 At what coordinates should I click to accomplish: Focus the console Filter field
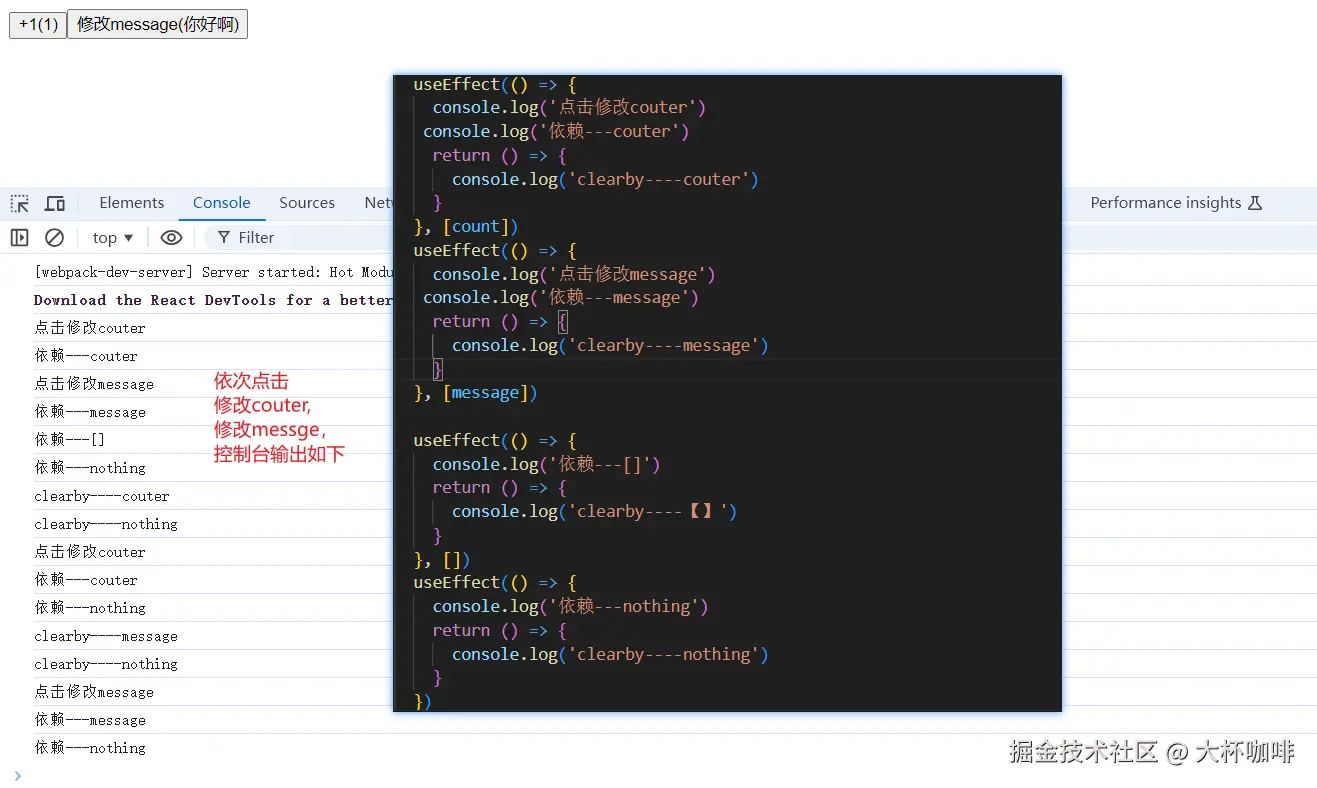[x=300, y=237]
